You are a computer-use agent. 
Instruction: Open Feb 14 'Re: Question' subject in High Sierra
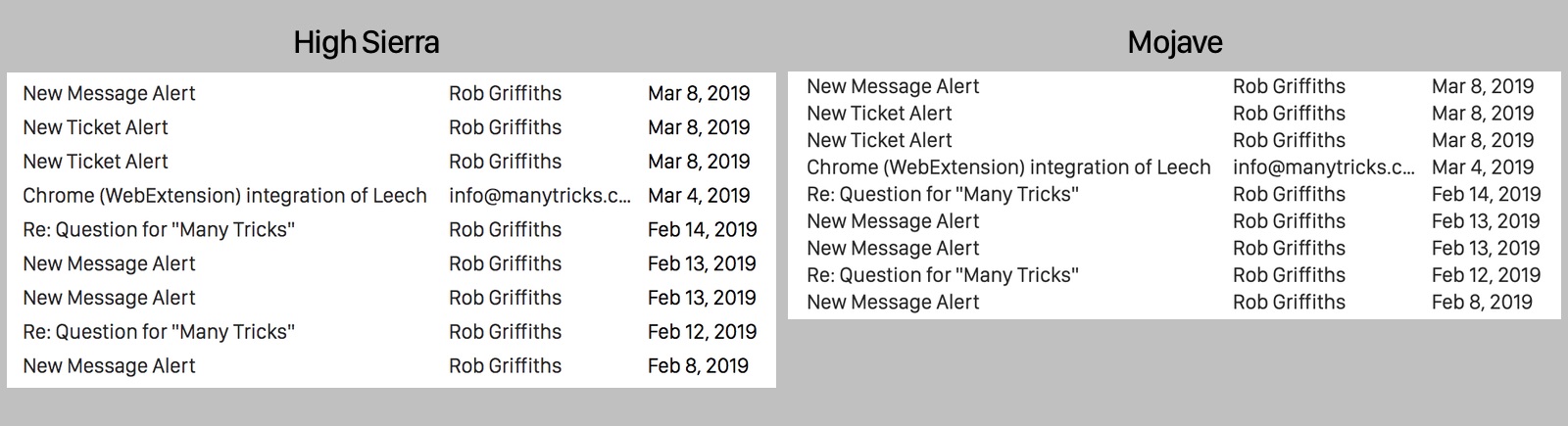click(159, 230)
